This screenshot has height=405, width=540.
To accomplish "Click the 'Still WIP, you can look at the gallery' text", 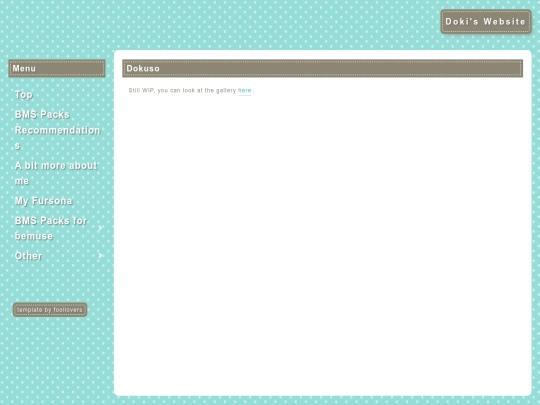I will (182, 91).
